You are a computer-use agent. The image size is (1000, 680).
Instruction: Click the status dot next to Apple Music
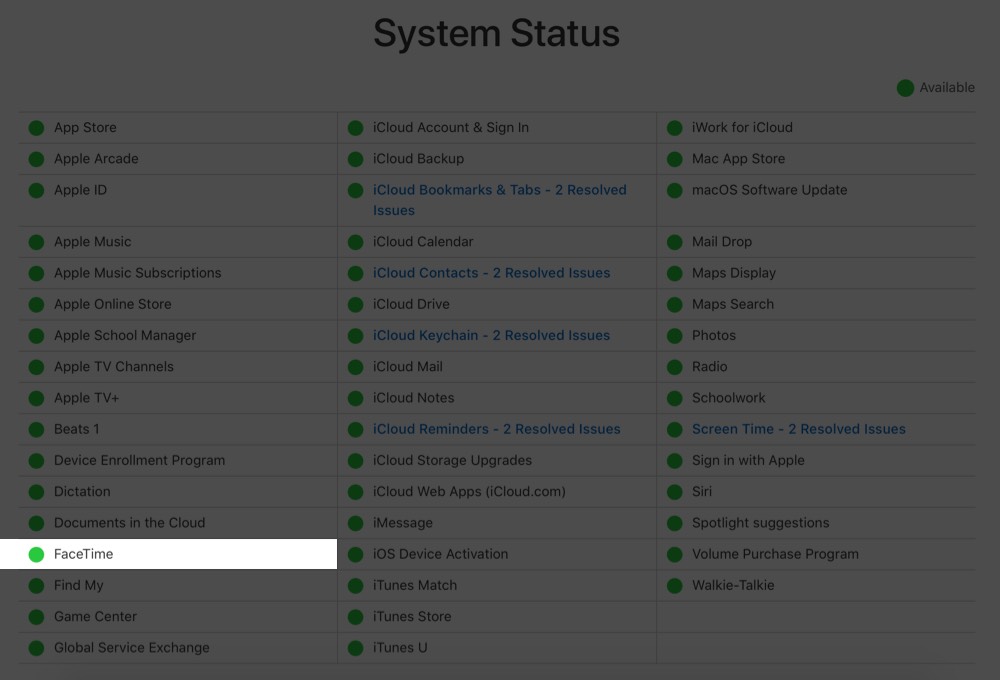(36, 241)
